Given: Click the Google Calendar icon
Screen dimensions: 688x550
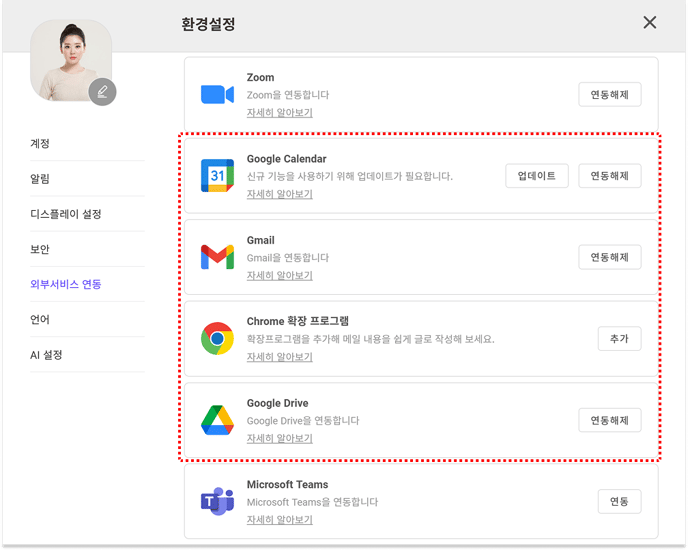Looking at the screenshot, I should pyautogui.click(x=217, y=176).
